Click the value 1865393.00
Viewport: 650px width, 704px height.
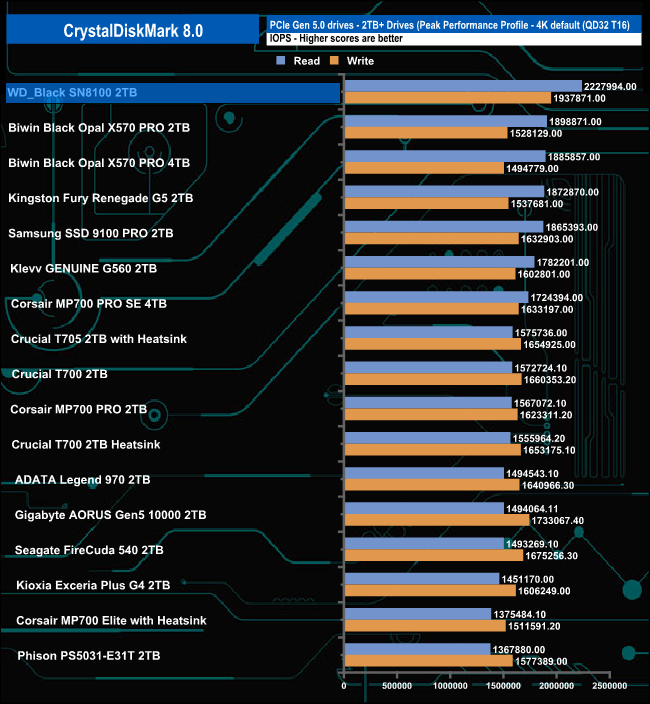pos(571,227)
